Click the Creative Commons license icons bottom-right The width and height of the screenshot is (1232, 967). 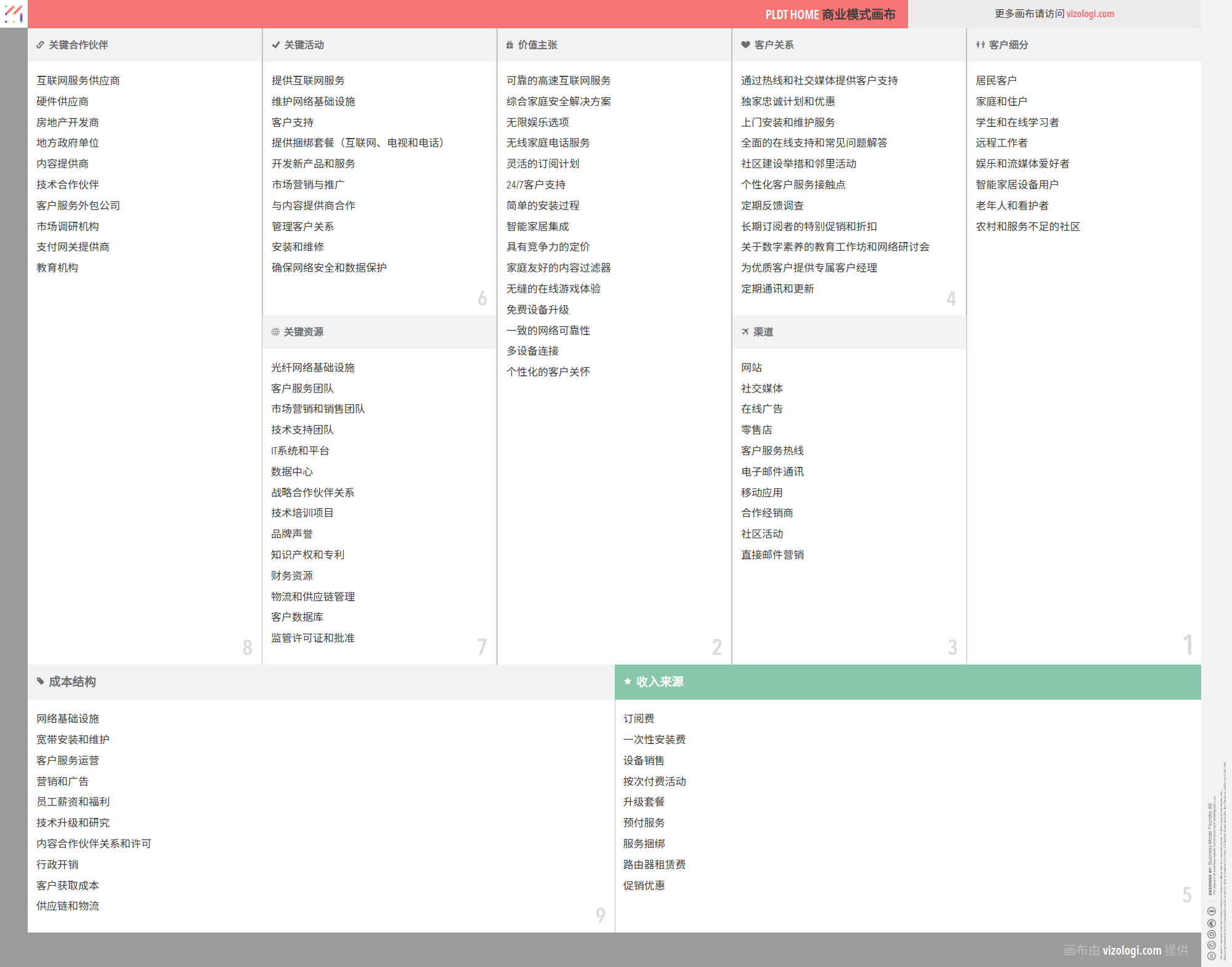coord(1211,934)
